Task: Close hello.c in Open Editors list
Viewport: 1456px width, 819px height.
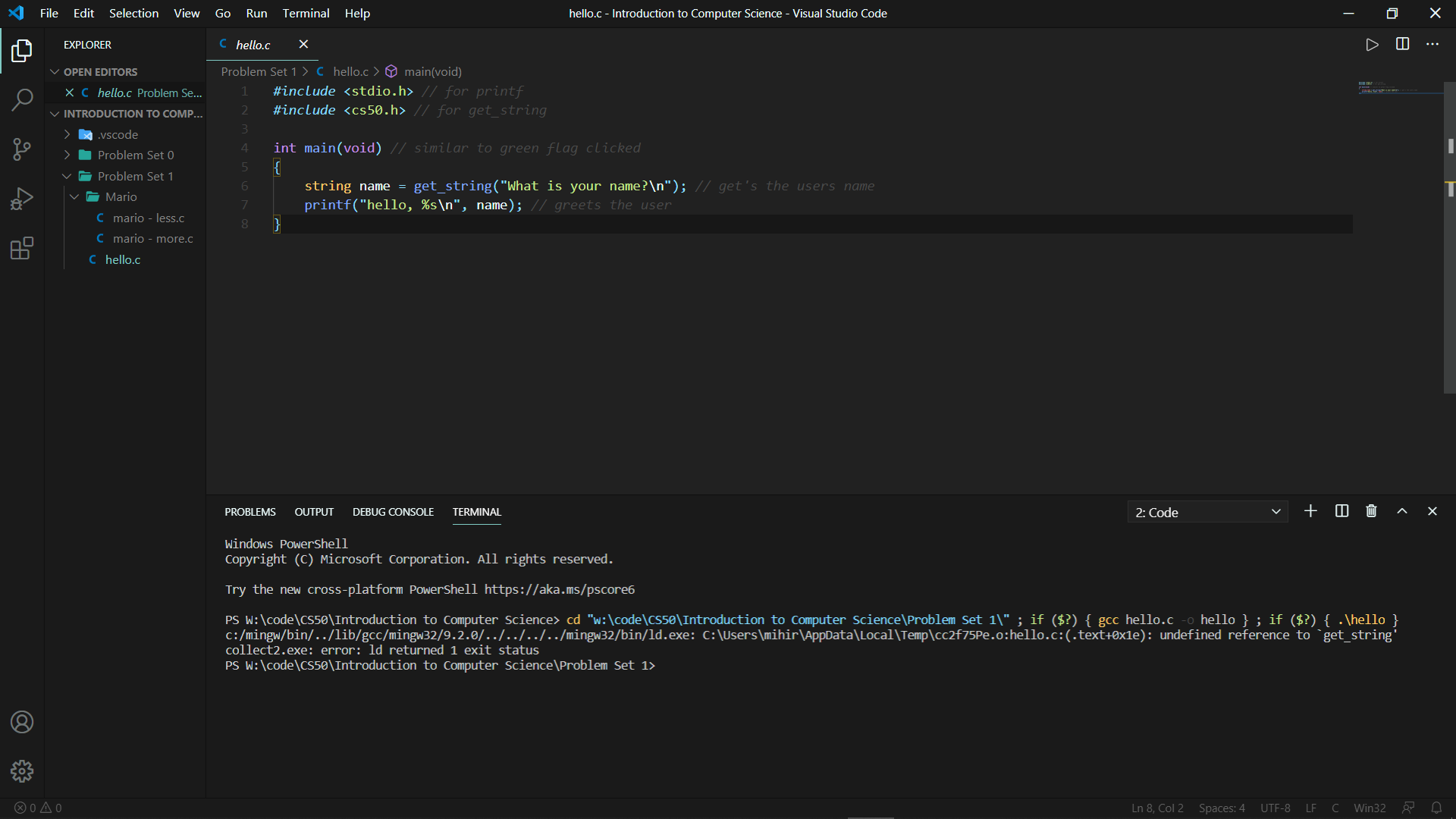Action: coord(70,93)
